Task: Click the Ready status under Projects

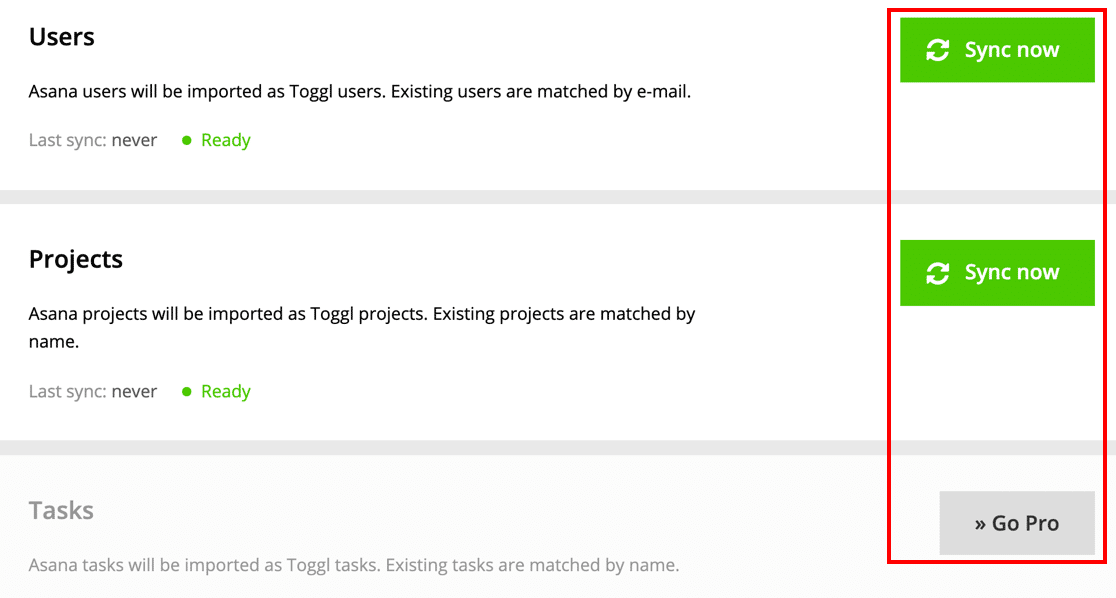Action: pyautogui.click(x=226, y=392)
